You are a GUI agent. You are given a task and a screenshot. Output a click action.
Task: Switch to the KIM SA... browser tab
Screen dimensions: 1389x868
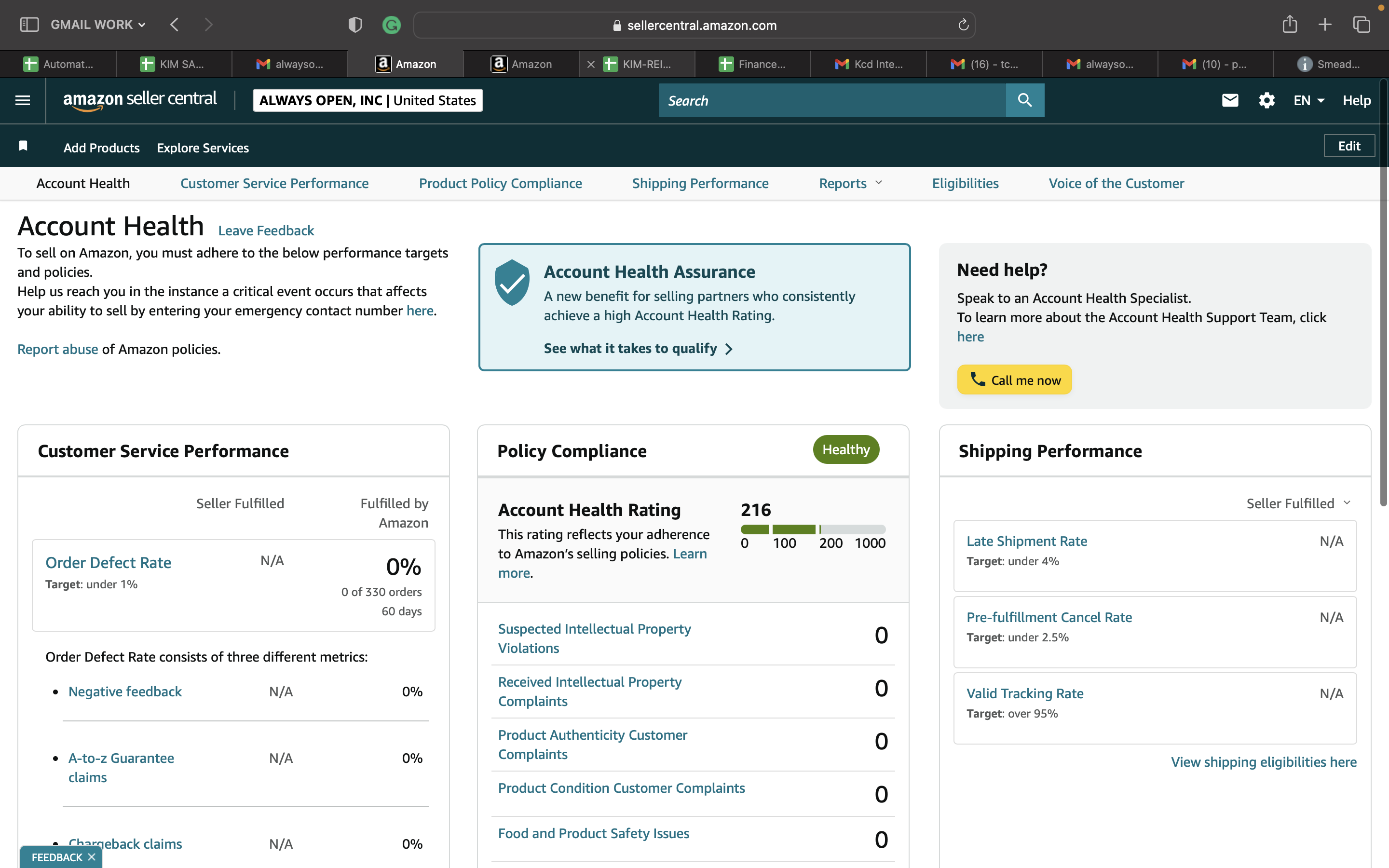pyautogui.click(x=174, y=64)
